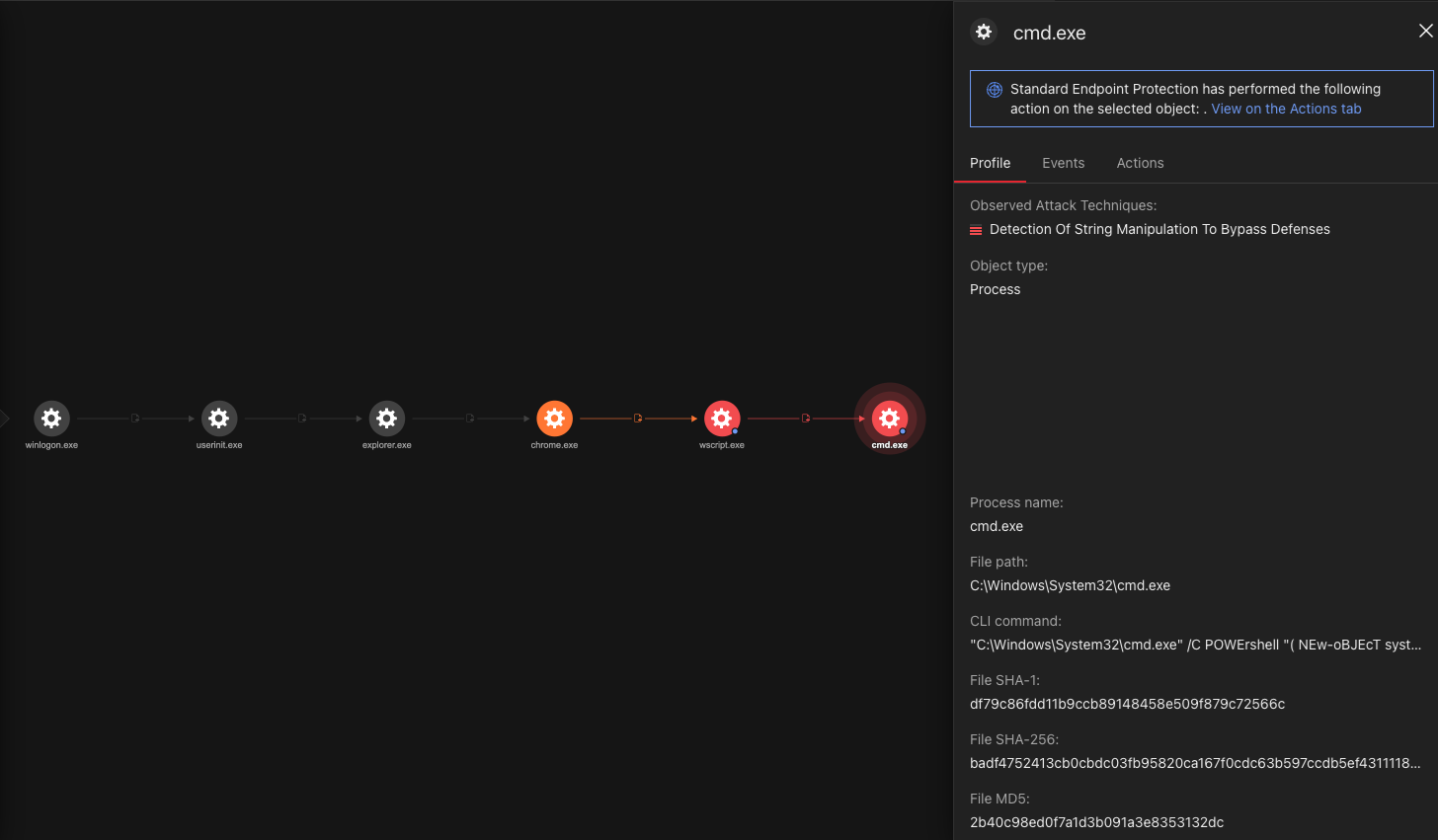Click the File MD5 hash starting 2b40c98e
Screen dimensions: 1438x840
[1096, 822]
